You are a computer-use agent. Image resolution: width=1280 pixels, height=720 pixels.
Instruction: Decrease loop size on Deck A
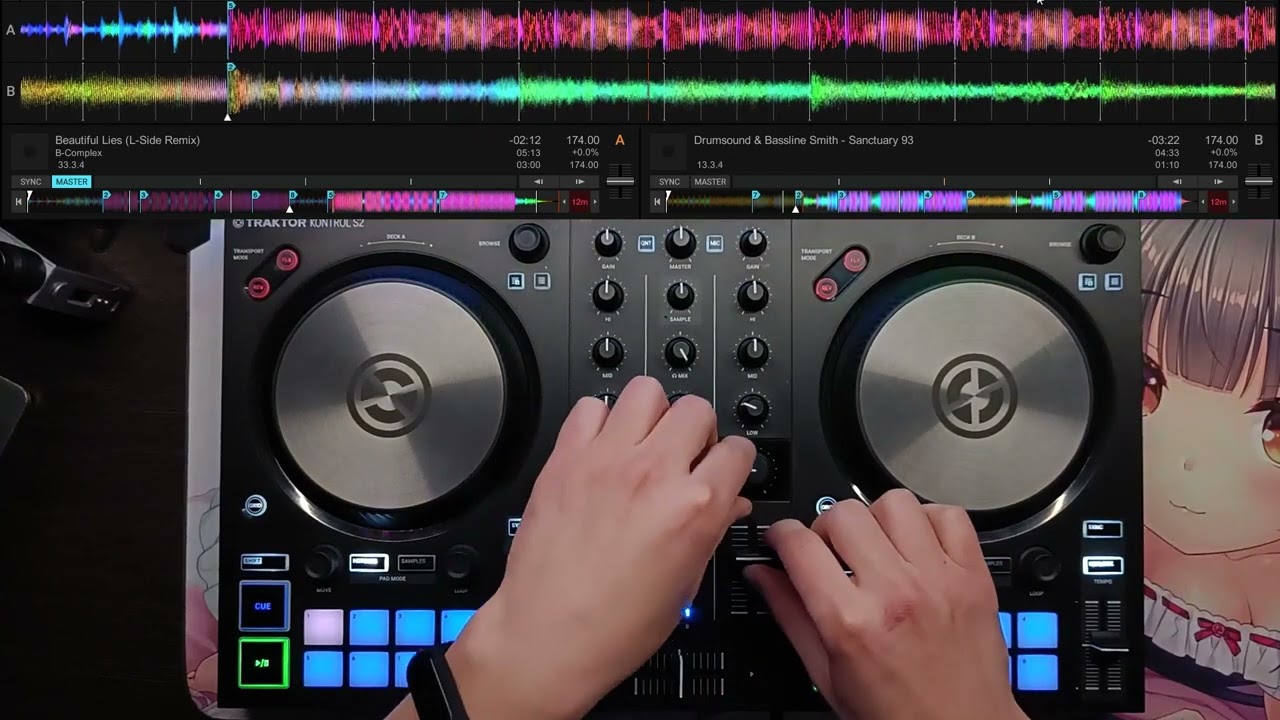(x=564, y=202)
